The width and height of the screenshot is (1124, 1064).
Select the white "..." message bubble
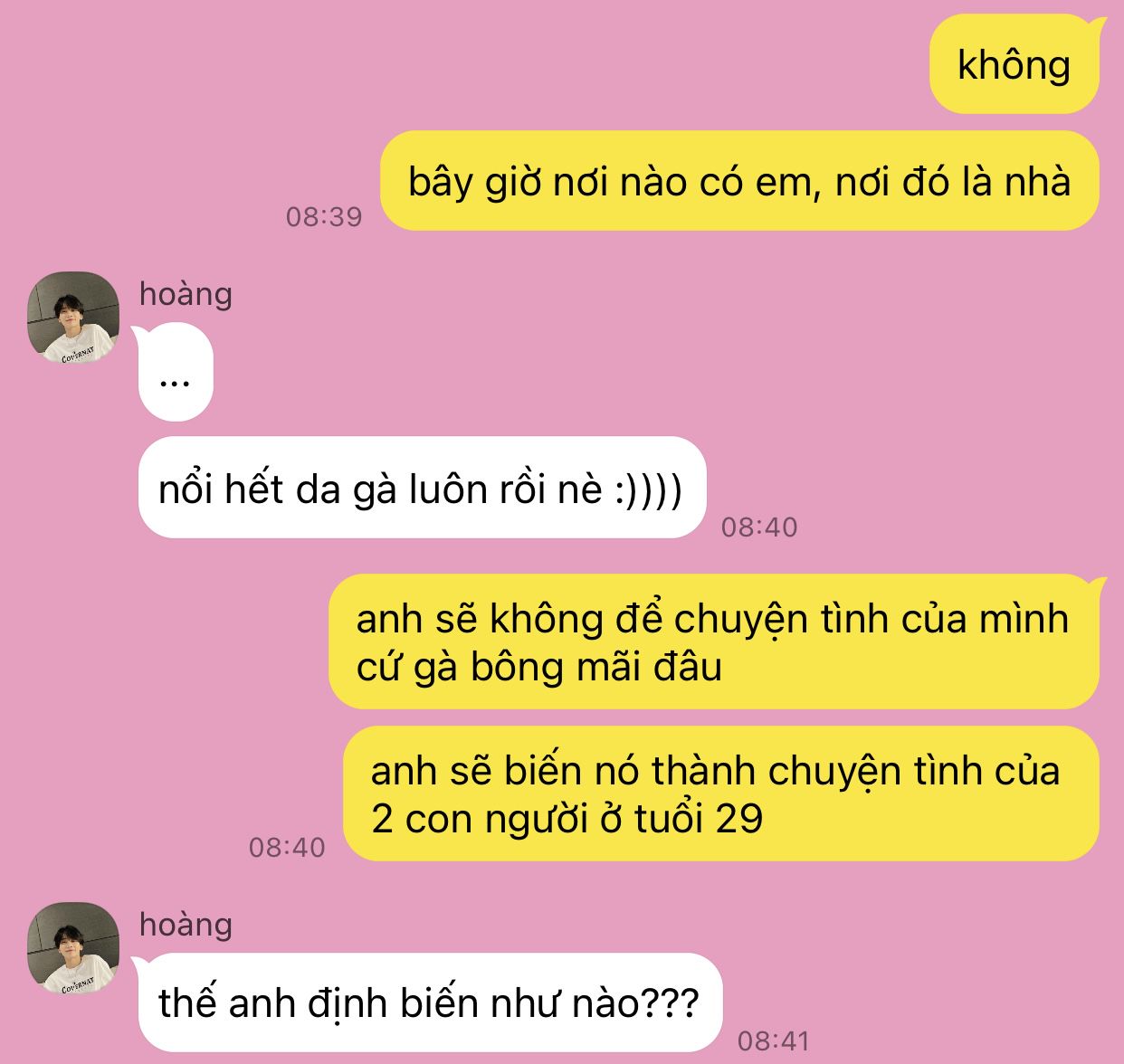click(x=176, y=372)
